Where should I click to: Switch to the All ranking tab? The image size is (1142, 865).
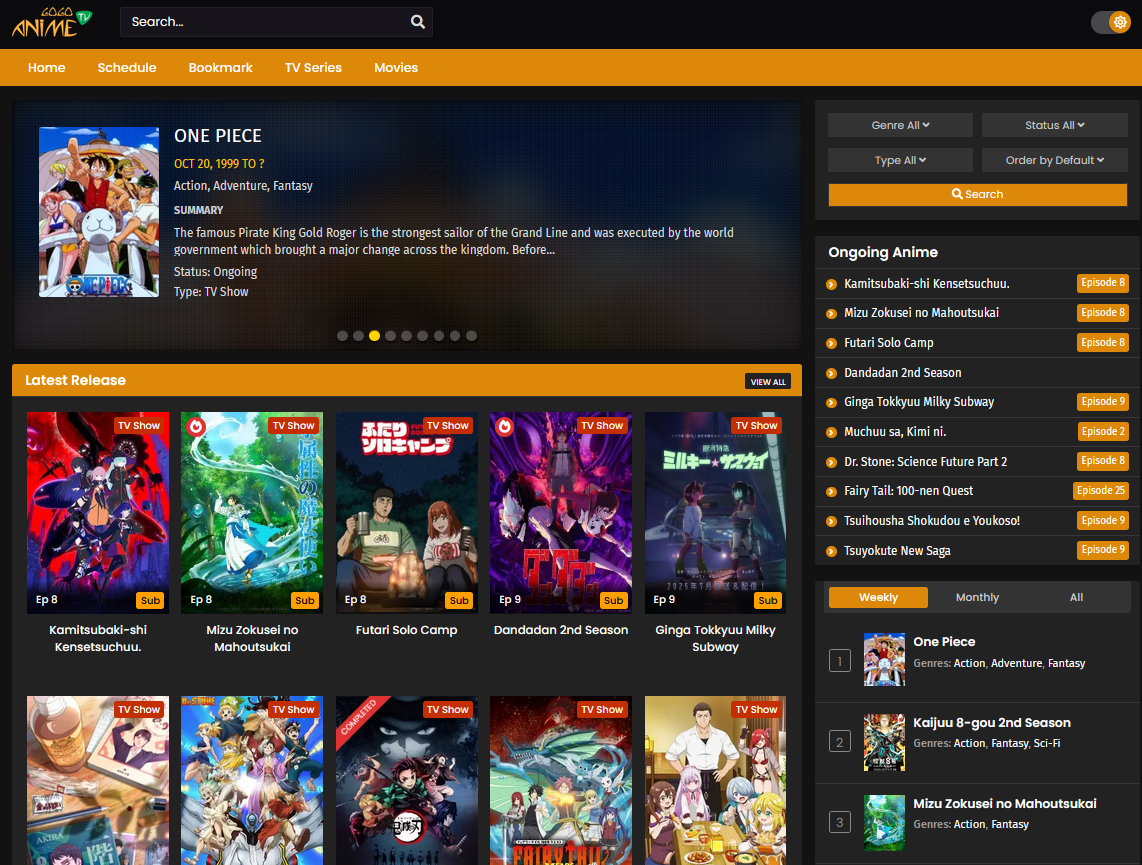pos(1076,597)
